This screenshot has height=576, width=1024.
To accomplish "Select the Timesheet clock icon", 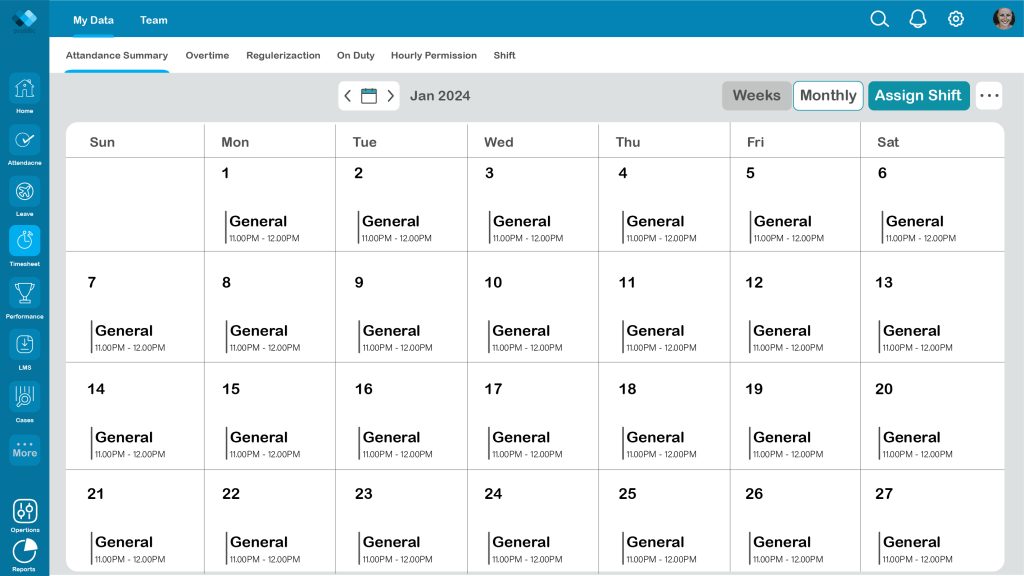I will pos(24,241).
